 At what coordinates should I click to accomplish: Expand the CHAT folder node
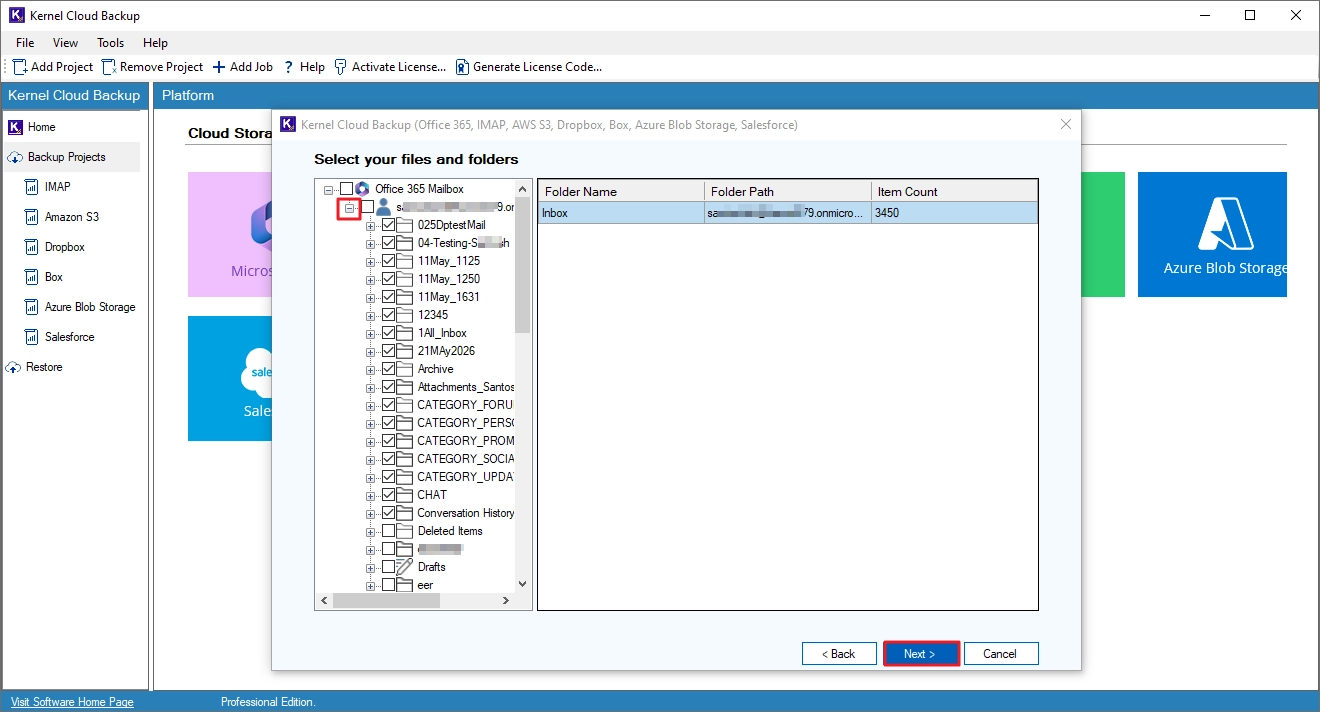(x=370, y=496)
